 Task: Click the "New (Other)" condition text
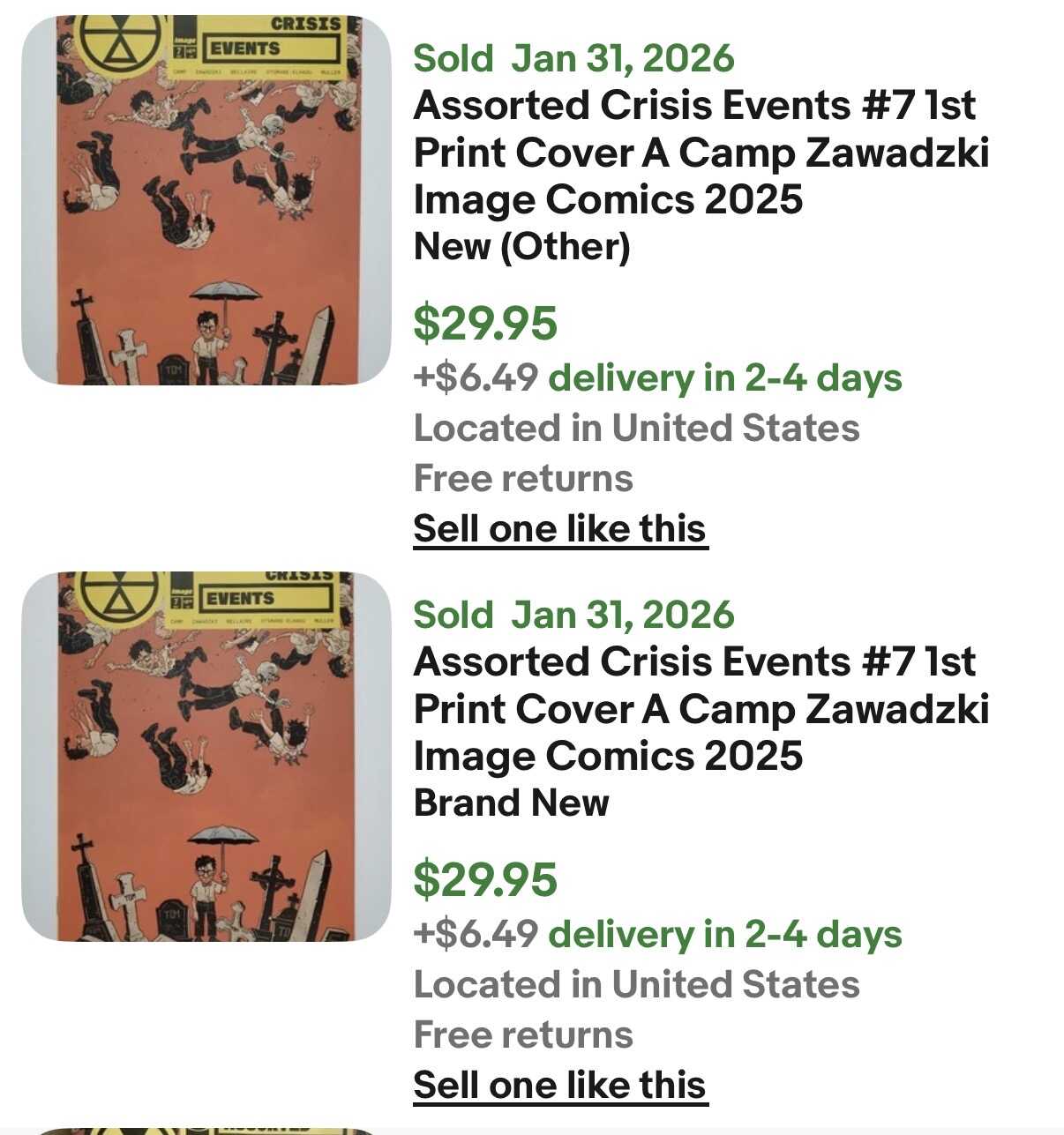point(521,246)
